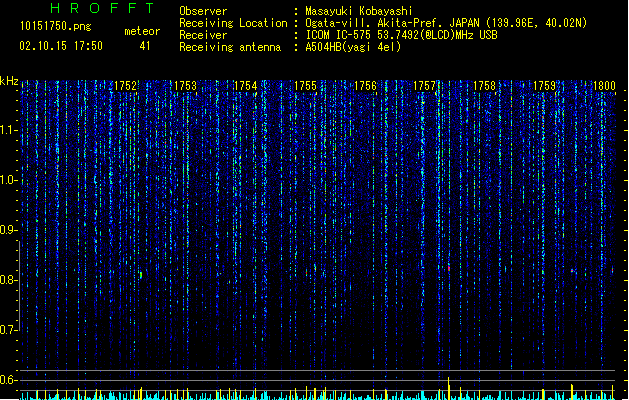This screenshot has width=629, height=400.
Task: Click the 'meteor' label
Action: click(142, 31)
